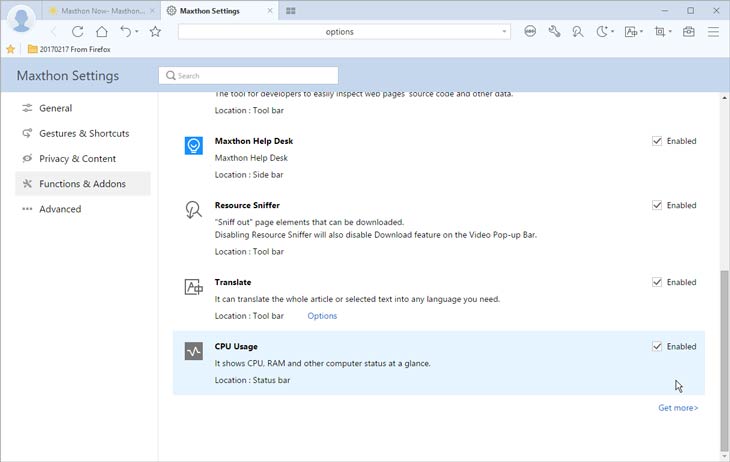The image size is (730, 462).
Task: Open night mode dropdown arrow
Action: click(613, 32)
